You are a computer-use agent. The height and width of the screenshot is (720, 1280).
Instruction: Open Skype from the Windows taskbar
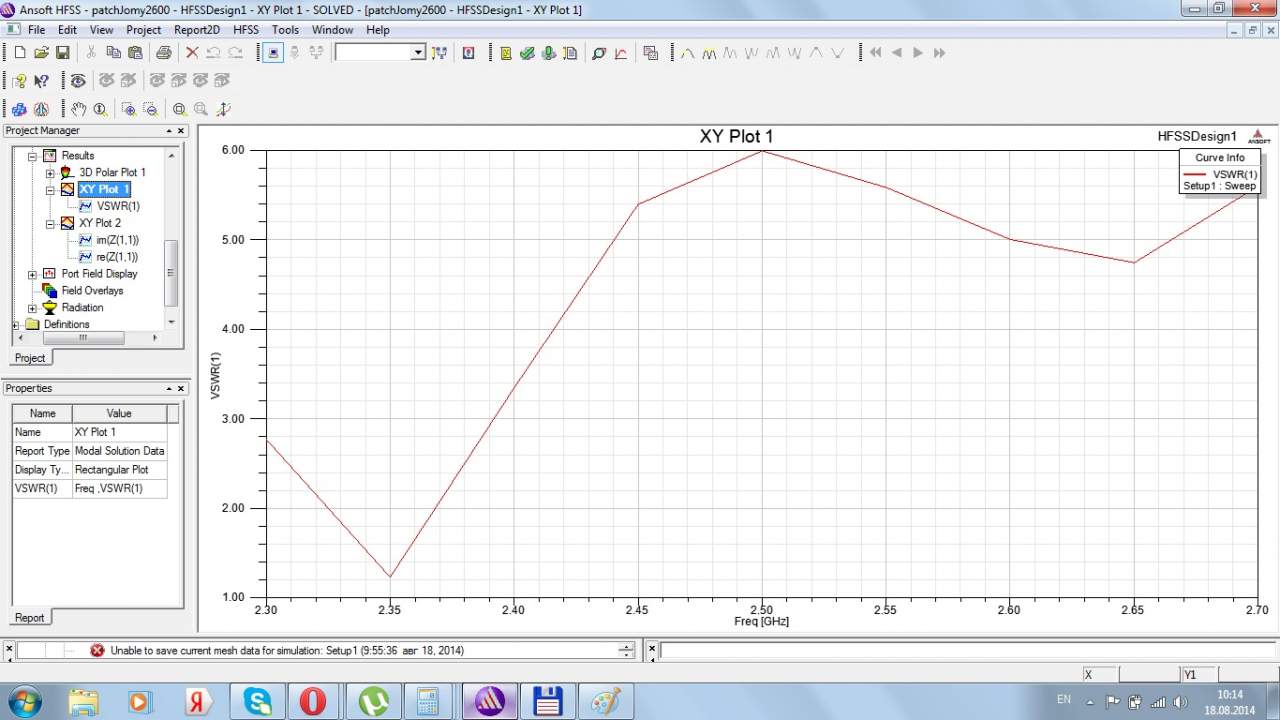coord(258,701)
